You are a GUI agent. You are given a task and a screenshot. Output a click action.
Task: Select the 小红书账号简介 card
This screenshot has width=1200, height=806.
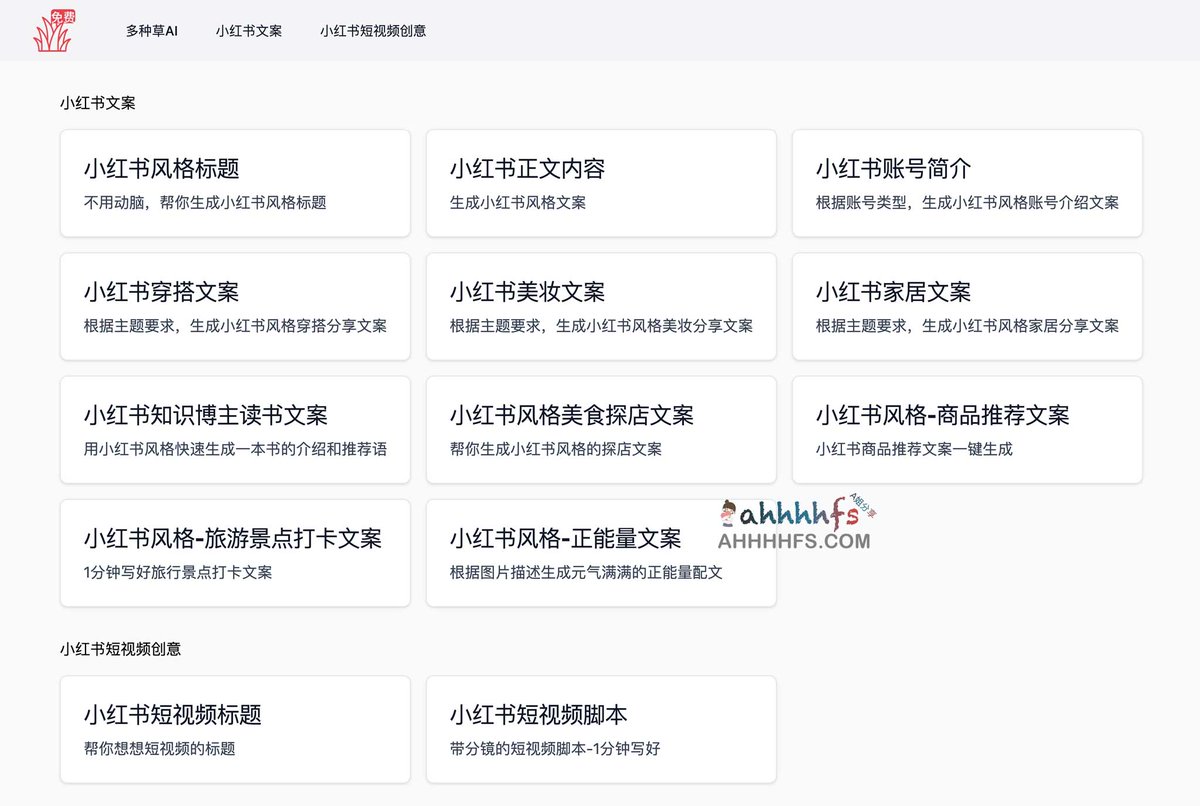[967, 183]
